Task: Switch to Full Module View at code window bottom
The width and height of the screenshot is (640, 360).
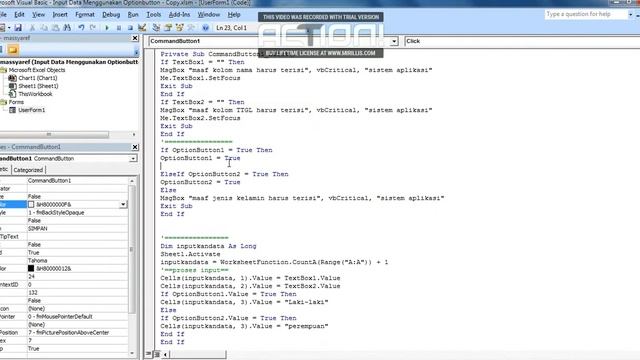Action: [157, 354]
